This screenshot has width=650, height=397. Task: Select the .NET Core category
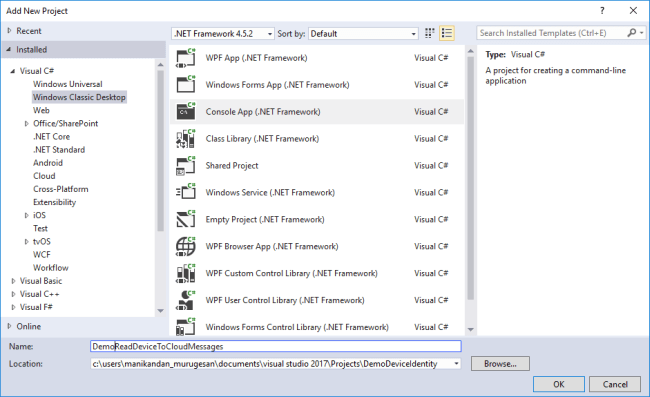pyautogui.click(x=51, y=137)
